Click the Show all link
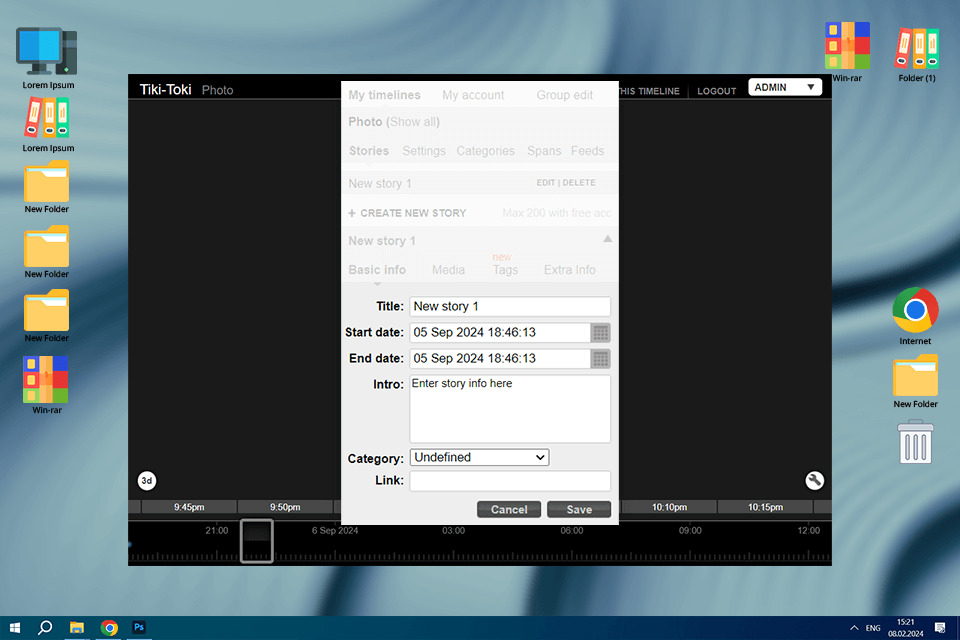 click(x=414, y=122)
